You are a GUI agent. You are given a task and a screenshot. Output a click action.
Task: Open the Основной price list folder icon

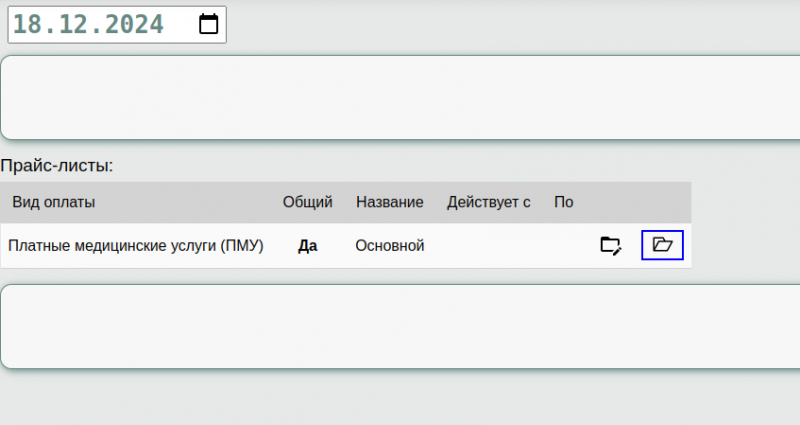pyautogui.click(x=662, y=245)
